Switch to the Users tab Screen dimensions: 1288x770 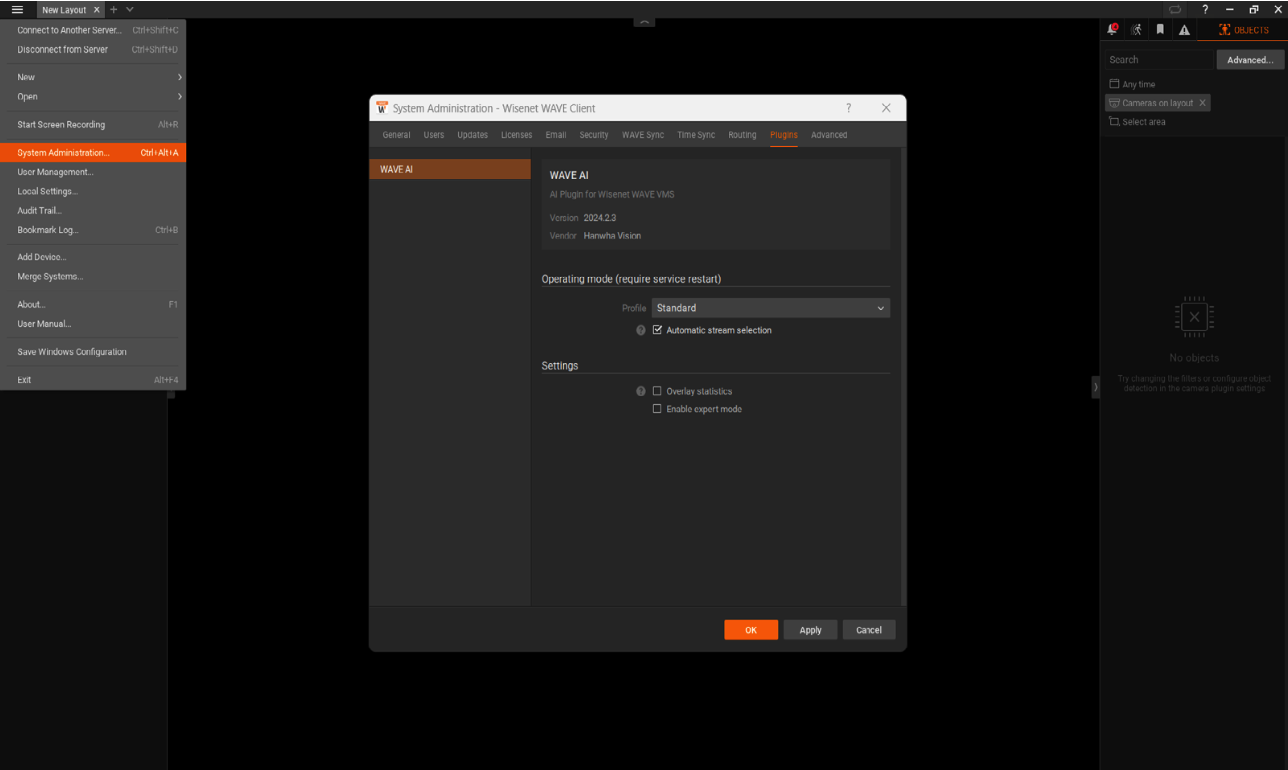[x=434, y=135]
